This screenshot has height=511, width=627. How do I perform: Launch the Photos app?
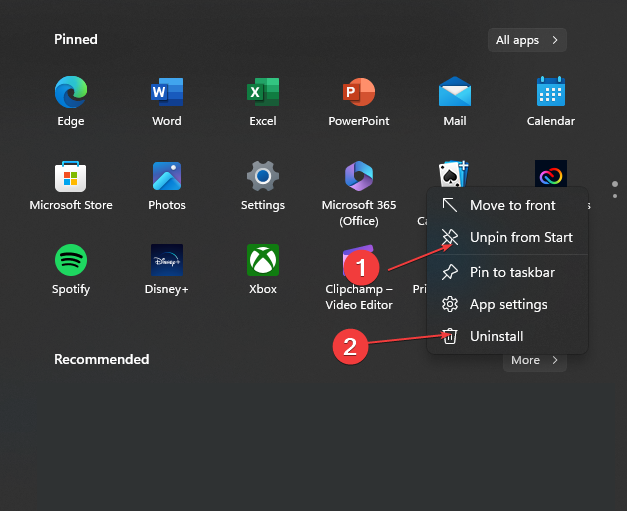[166, 177]
